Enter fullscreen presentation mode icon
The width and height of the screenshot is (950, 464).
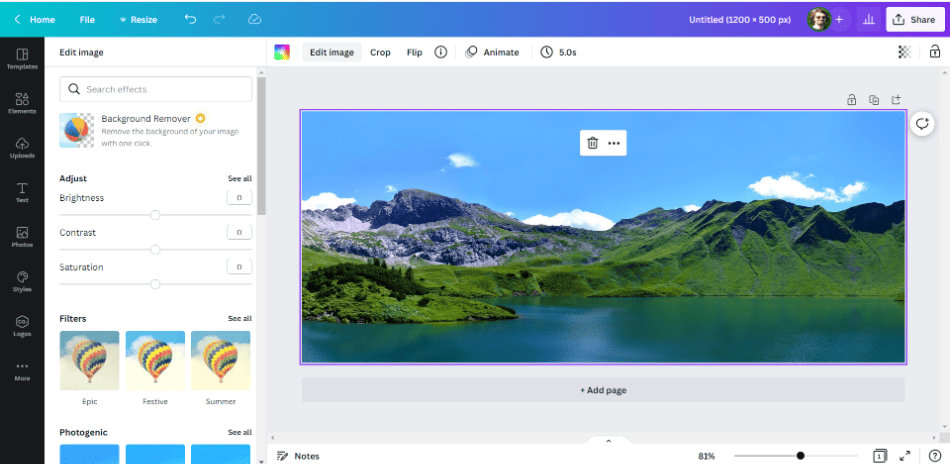[x=905, y=456]
